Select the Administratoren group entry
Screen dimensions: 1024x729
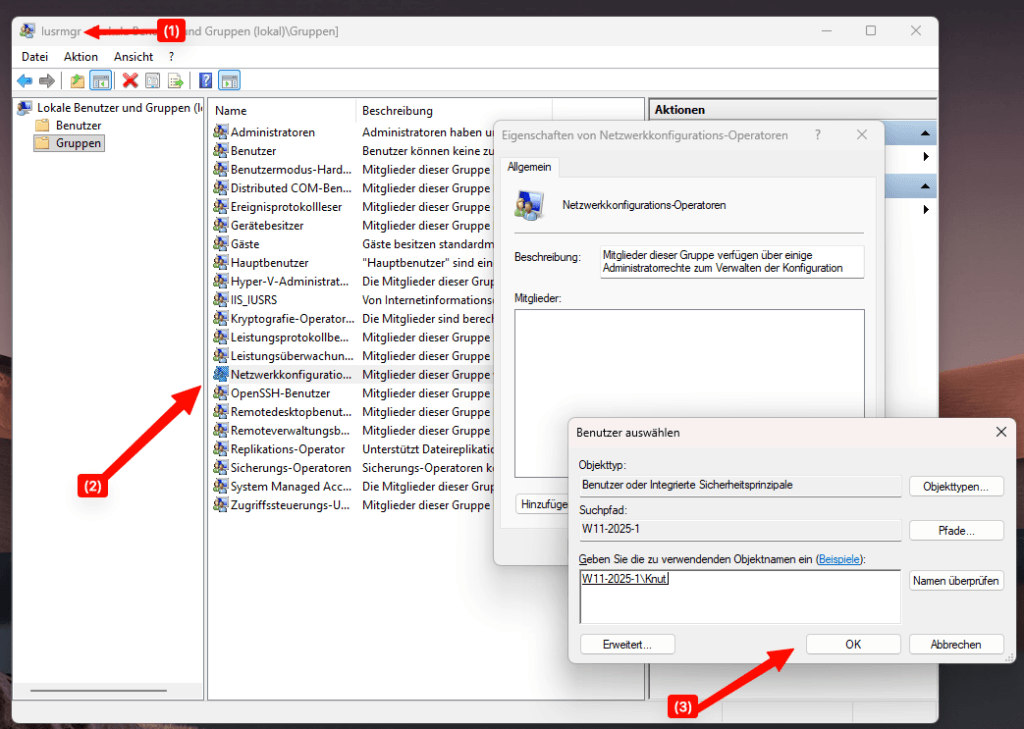point(272,132)
